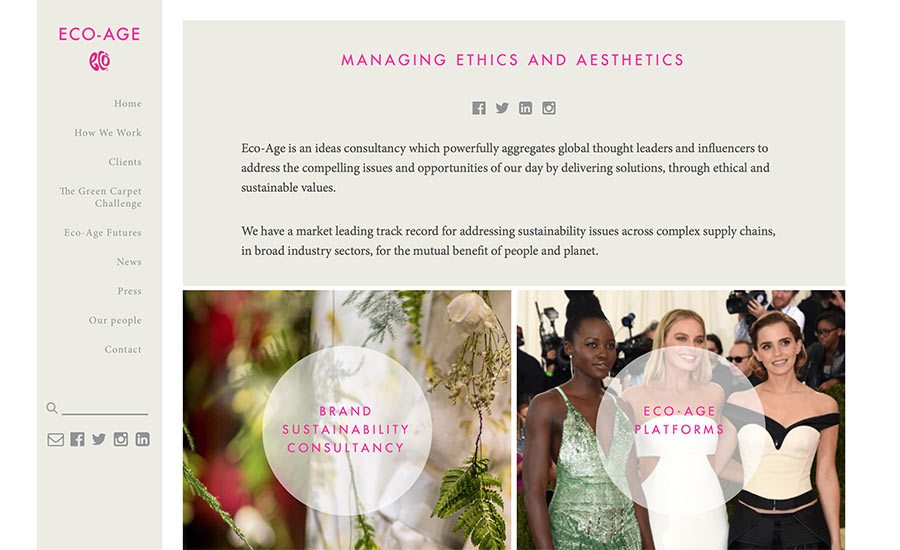The image size is (900, 550).
Task: Open the Clients menu item
Action: click(125, 162)
